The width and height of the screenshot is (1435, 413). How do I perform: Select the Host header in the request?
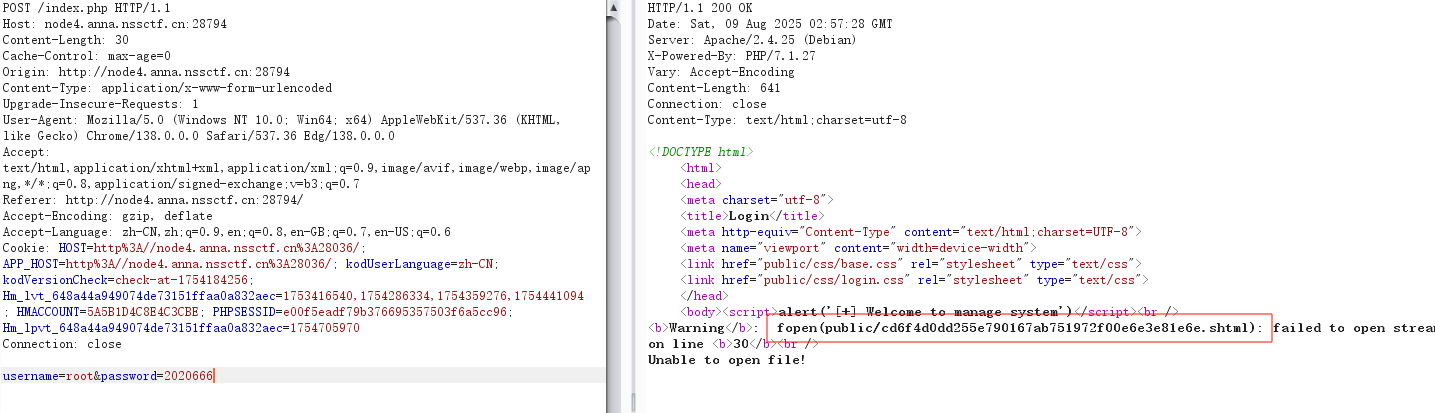click(x=117, y=24)
